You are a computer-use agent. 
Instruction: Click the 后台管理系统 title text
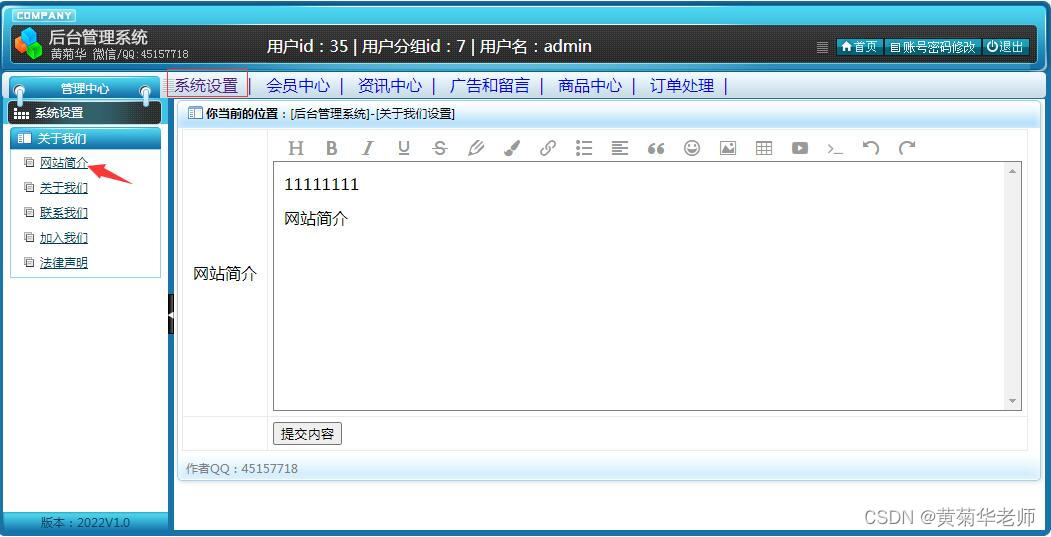pyautogui.click(x=98, y=36)
